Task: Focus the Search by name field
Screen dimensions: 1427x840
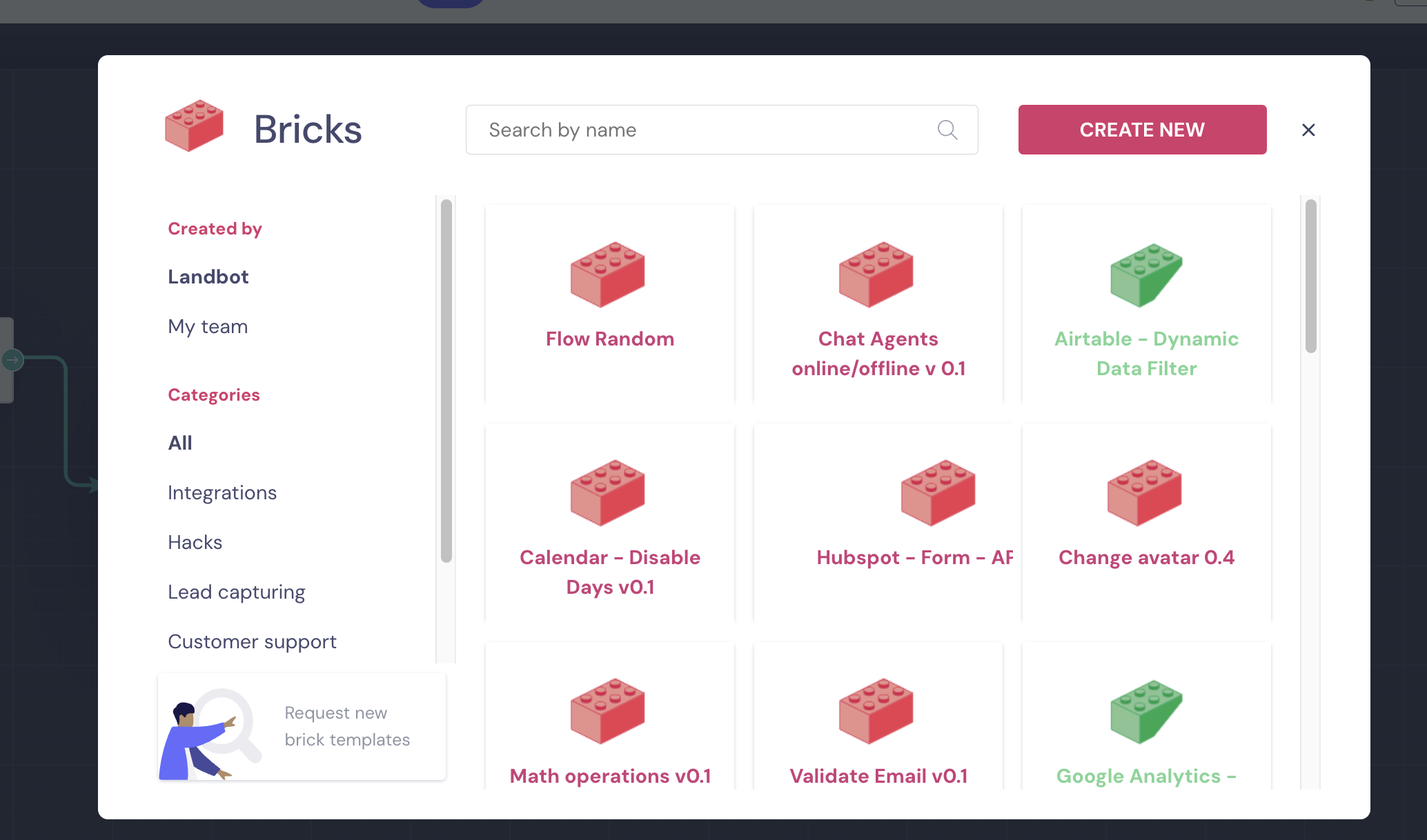Action: tap(722, 130)
